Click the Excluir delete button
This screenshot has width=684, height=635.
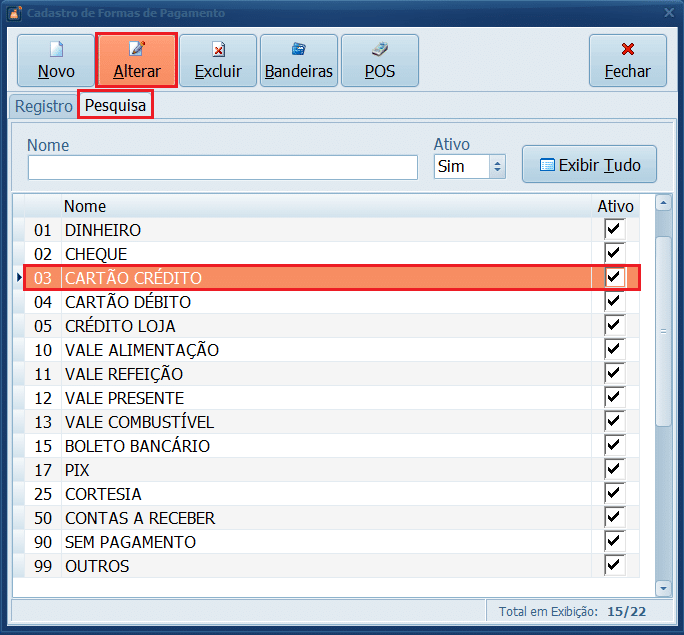point(218,60)
